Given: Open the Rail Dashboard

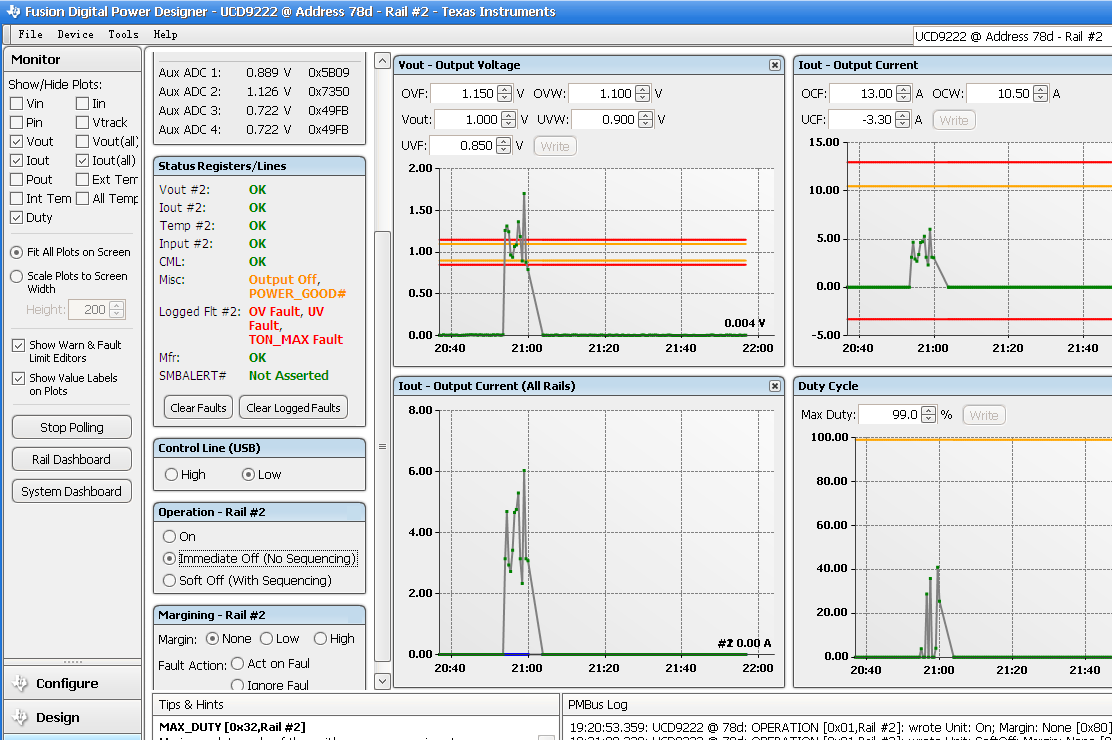Looking at the screenshot, I should (72, 459).
